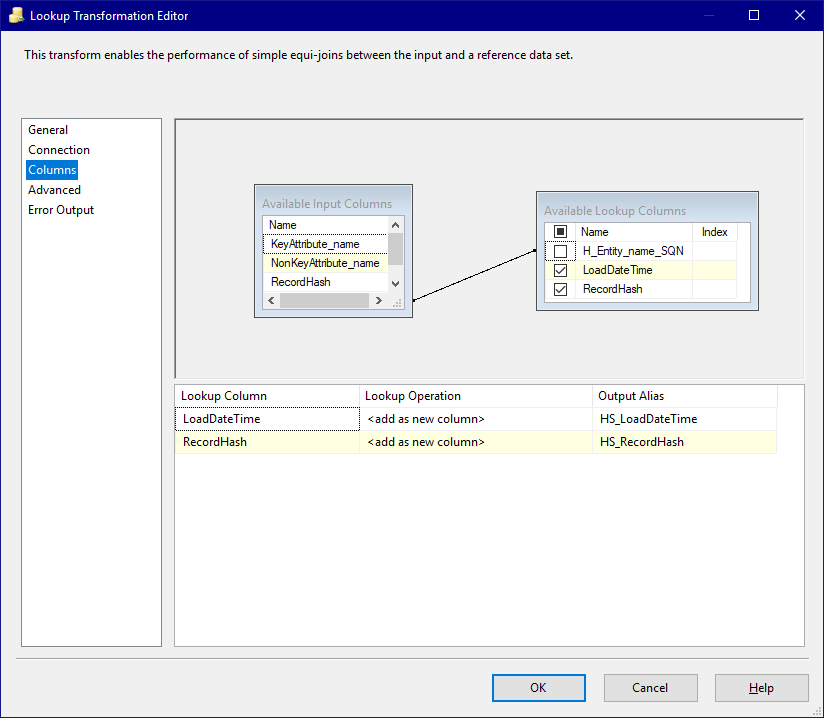Screen dimensions: 824x718
Task: Click the input columns vertical scrollbar thumb
Action: click(396, 249)
